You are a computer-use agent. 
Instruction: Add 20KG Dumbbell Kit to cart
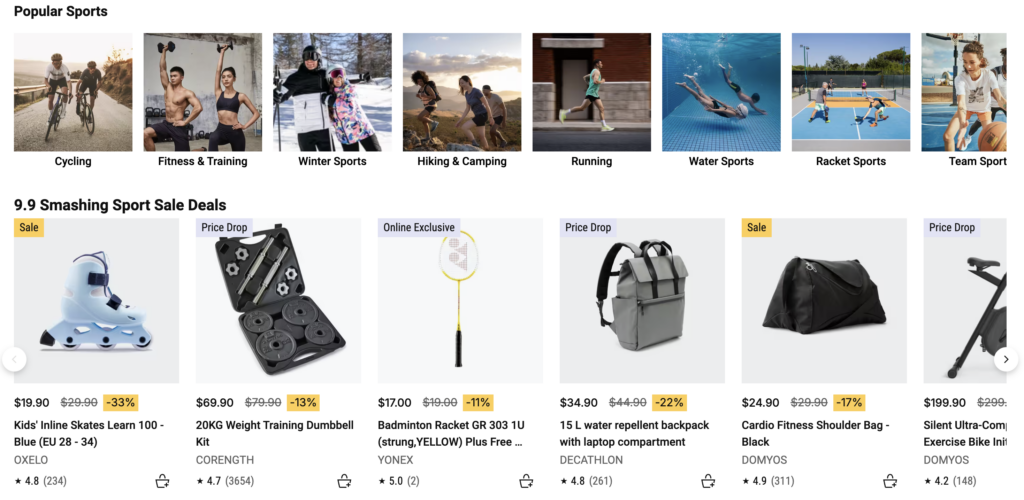345,481
